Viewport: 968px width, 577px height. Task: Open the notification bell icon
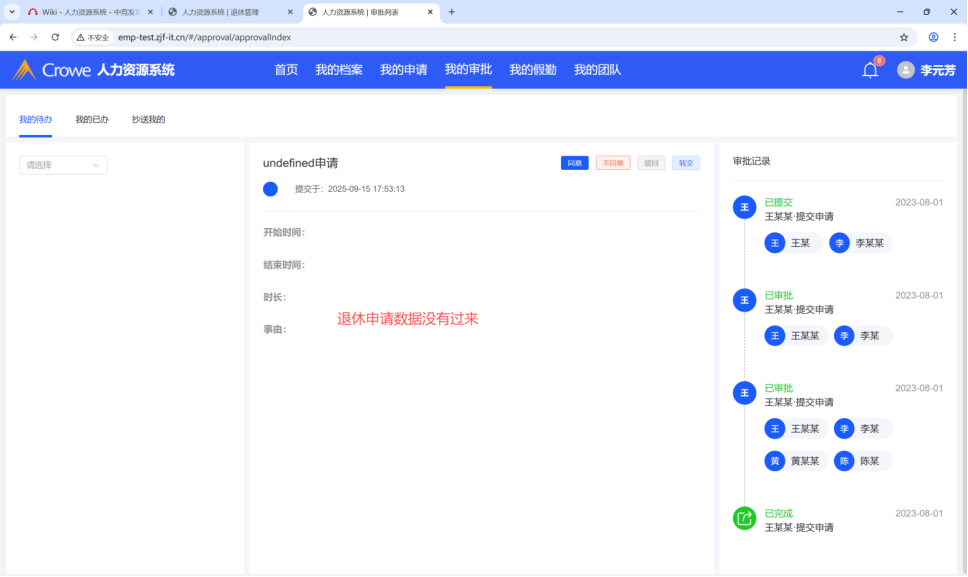tap(870, 70)
